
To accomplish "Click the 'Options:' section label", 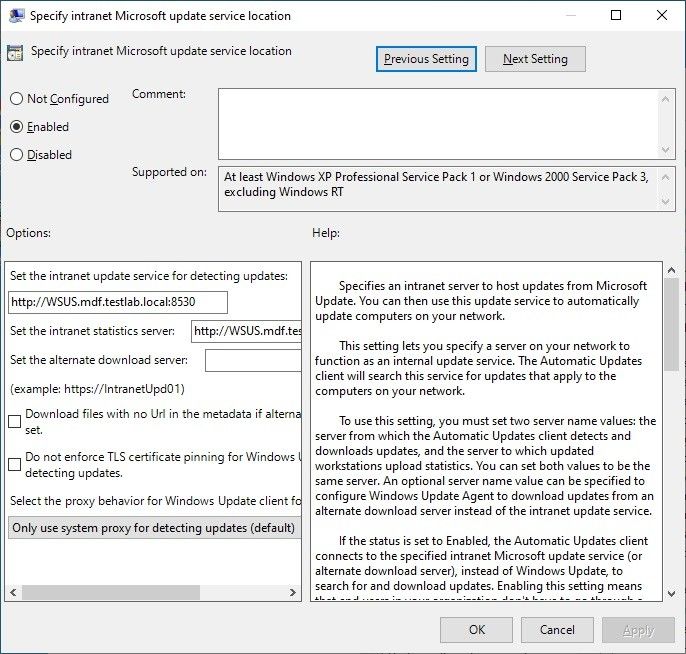I will tap(28, 233).
